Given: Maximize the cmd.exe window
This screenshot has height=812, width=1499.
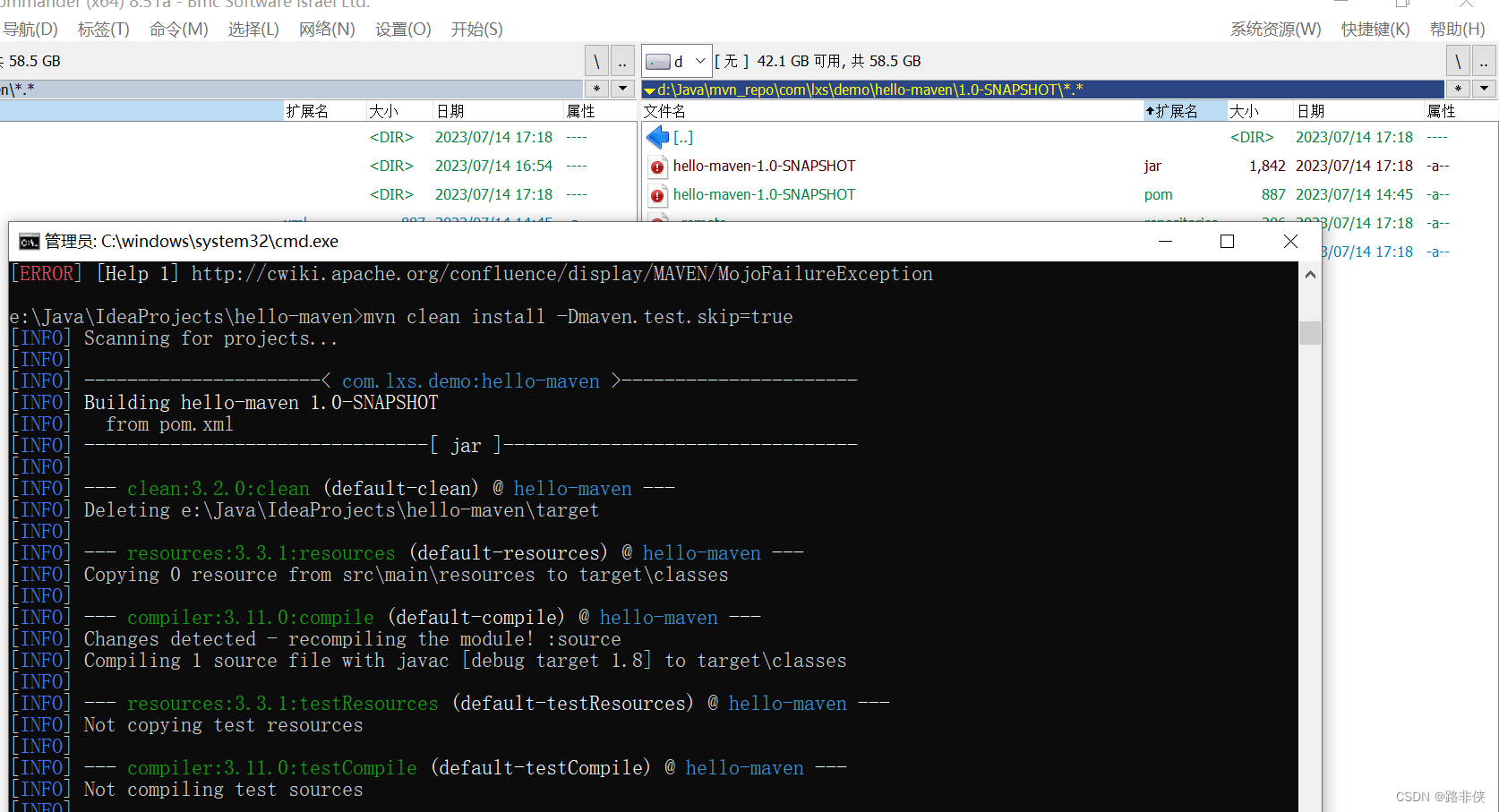Looking at the screenshot, I should (1227, 242).
